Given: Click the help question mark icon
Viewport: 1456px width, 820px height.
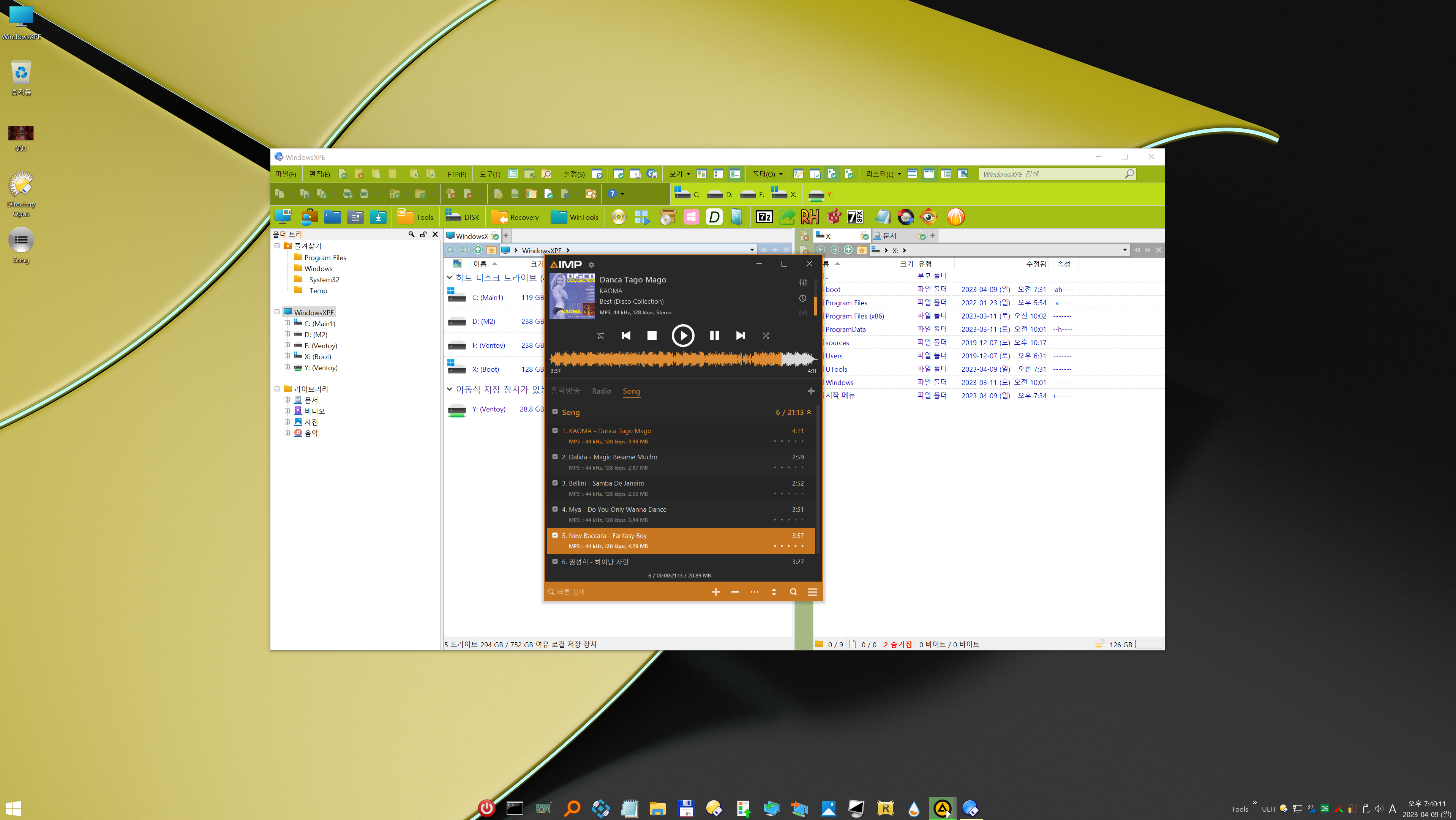Looking at the screenshot, I should 611,193.
